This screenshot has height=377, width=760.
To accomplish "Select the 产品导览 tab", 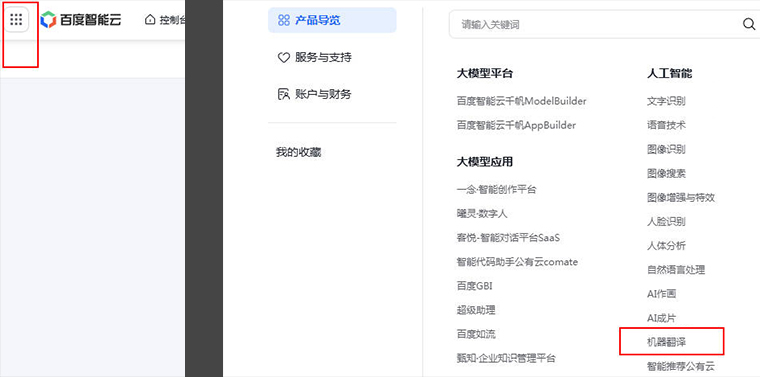I will point(332,20).
